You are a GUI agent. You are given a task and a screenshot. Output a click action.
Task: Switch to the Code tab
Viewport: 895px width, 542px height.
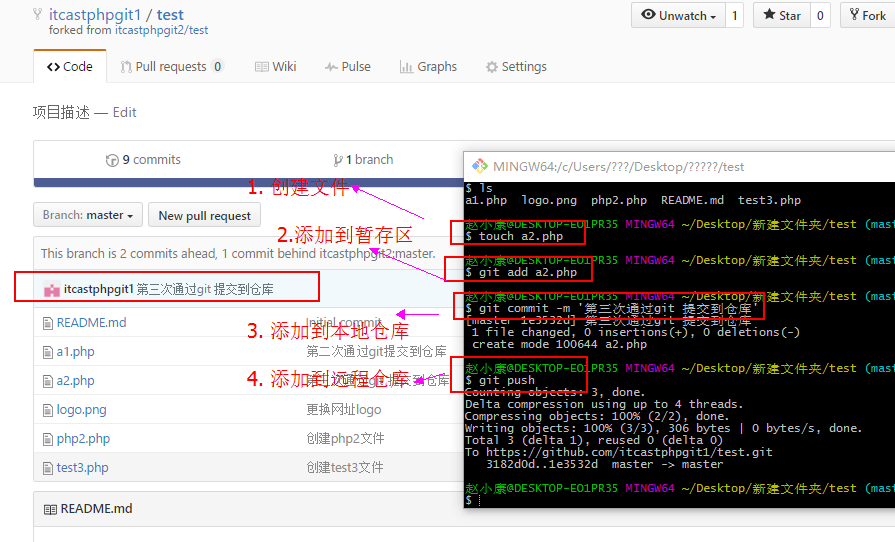pyautogui.click(x=70, y=67)
